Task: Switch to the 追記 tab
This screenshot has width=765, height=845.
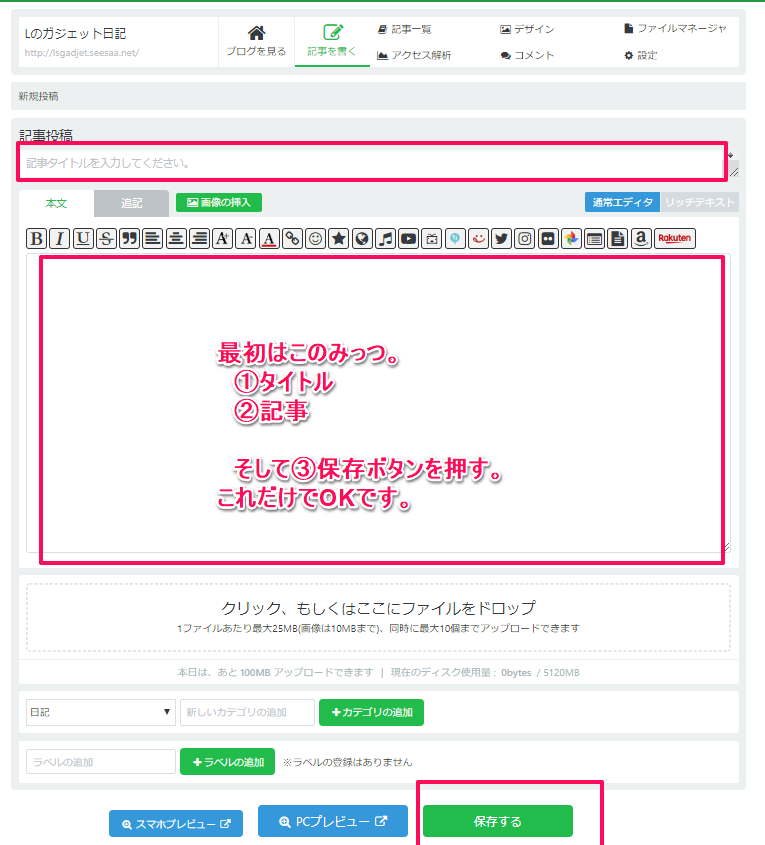Action: pos(131,203)
